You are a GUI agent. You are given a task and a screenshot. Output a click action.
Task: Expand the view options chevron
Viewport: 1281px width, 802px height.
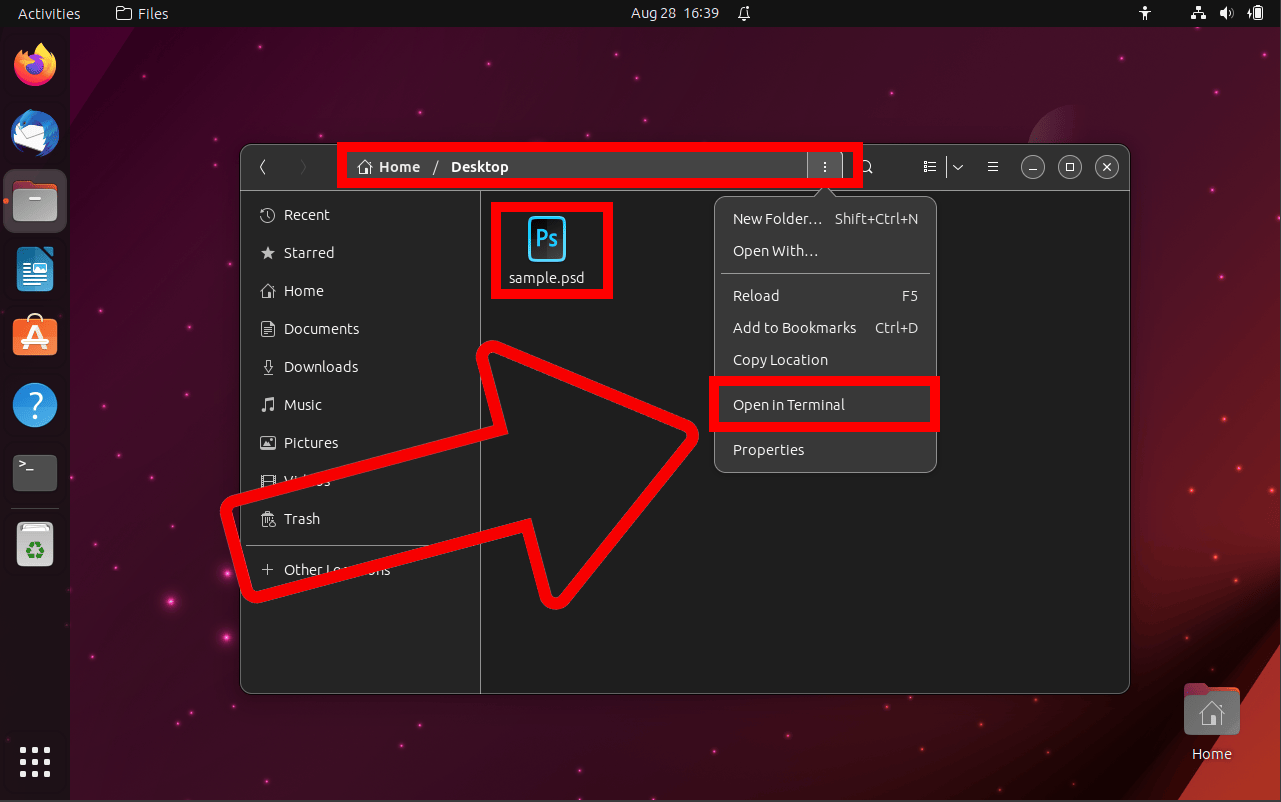click(x=958, y=166)
